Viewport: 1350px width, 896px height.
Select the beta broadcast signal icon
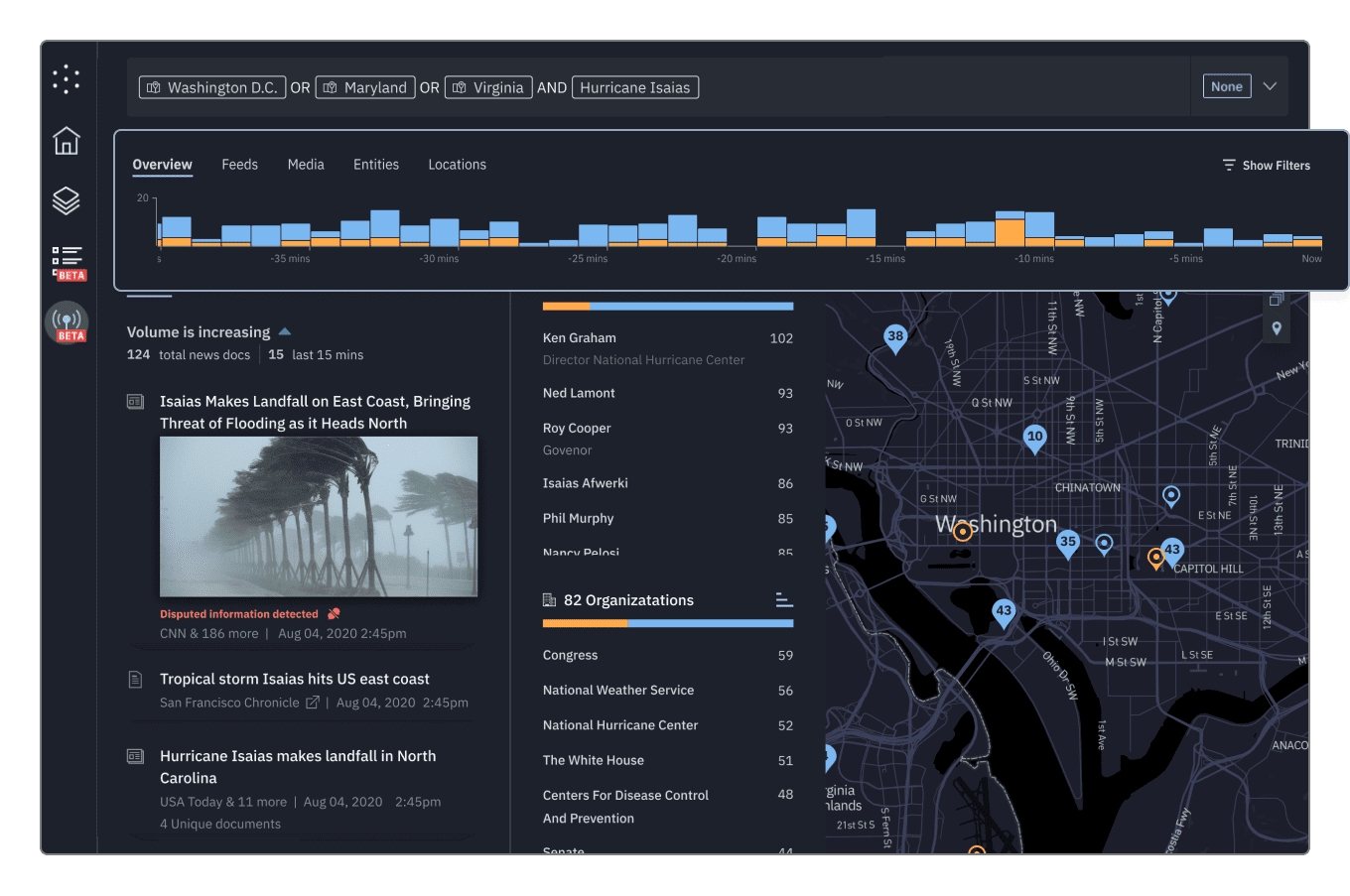click(67, 322)
